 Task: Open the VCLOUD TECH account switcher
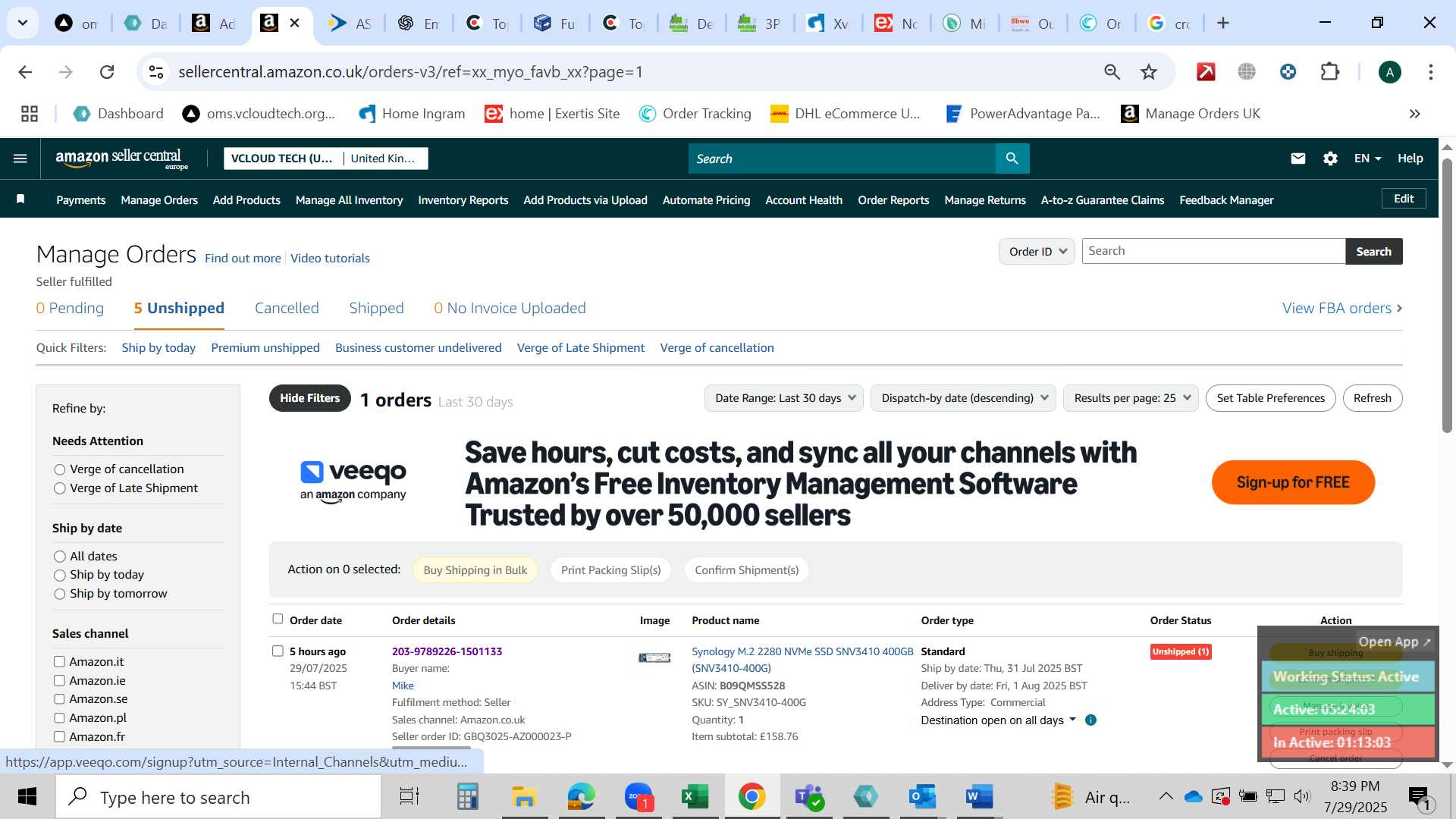326,158
